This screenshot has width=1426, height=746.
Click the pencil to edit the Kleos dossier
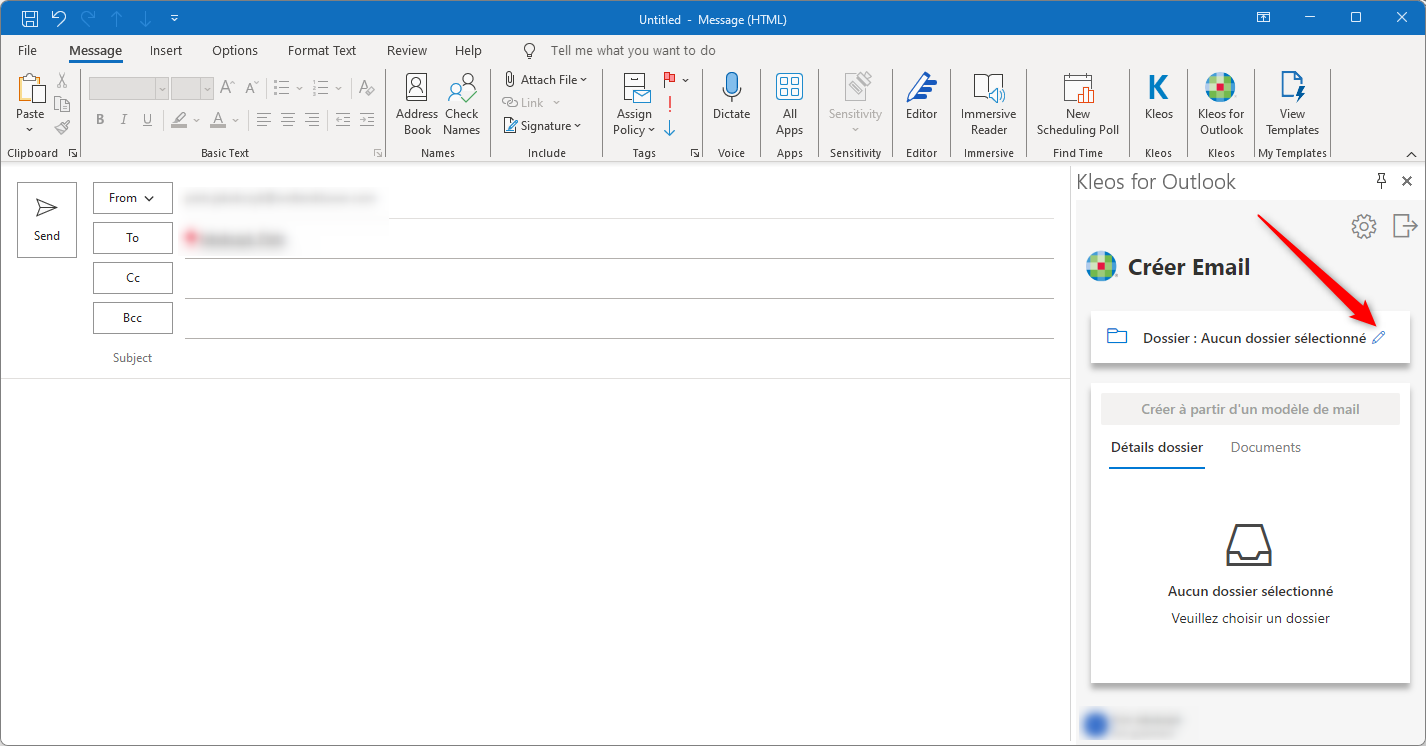click(x=1379, y=337)
